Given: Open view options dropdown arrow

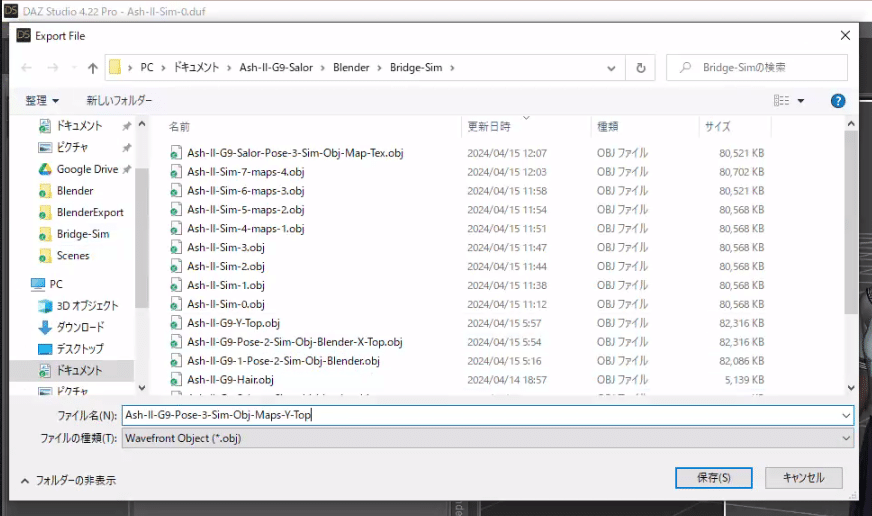Looking at the screenshot, I should (x=801, y=101).
